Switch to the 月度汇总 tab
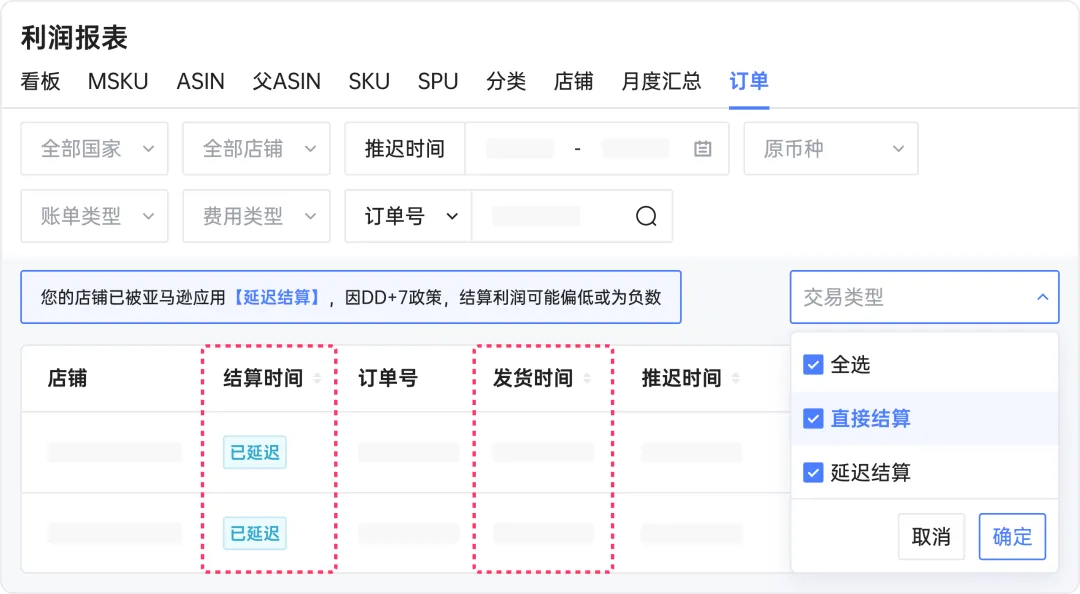The width and height of the screenshot is (1080, 594). [661, 81]
